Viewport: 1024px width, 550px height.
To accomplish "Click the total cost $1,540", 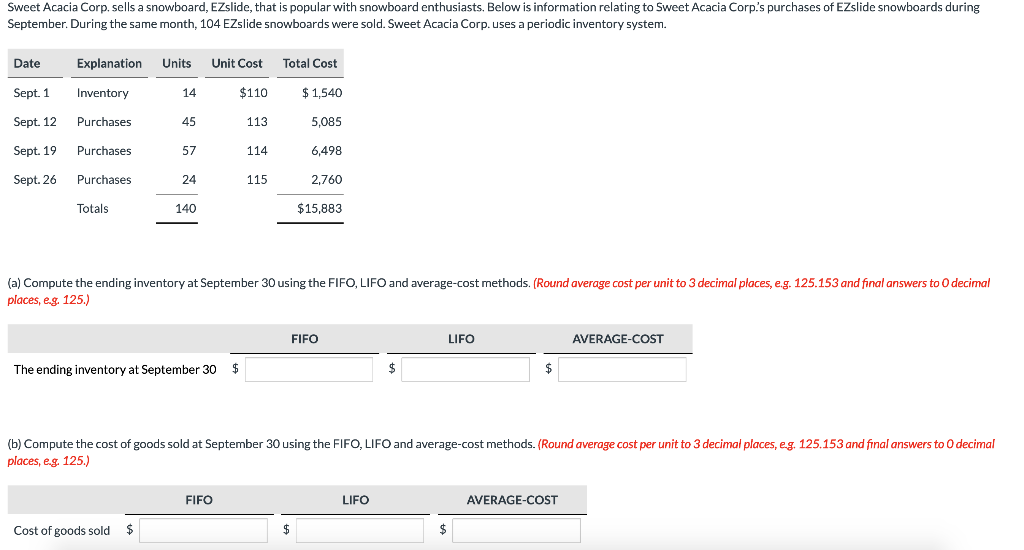I will click(322, 93).
